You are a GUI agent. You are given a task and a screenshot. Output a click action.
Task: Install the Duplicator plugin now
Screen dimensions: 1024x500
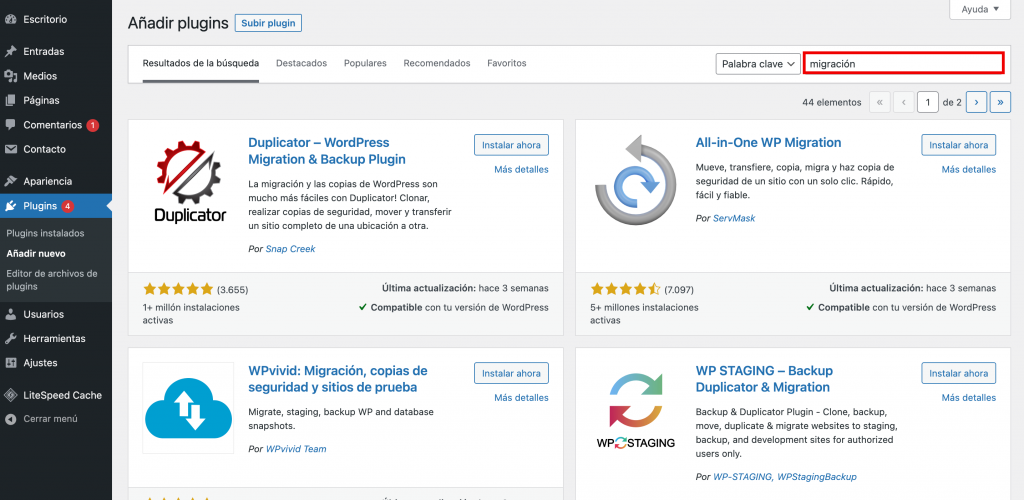point(511,145)
